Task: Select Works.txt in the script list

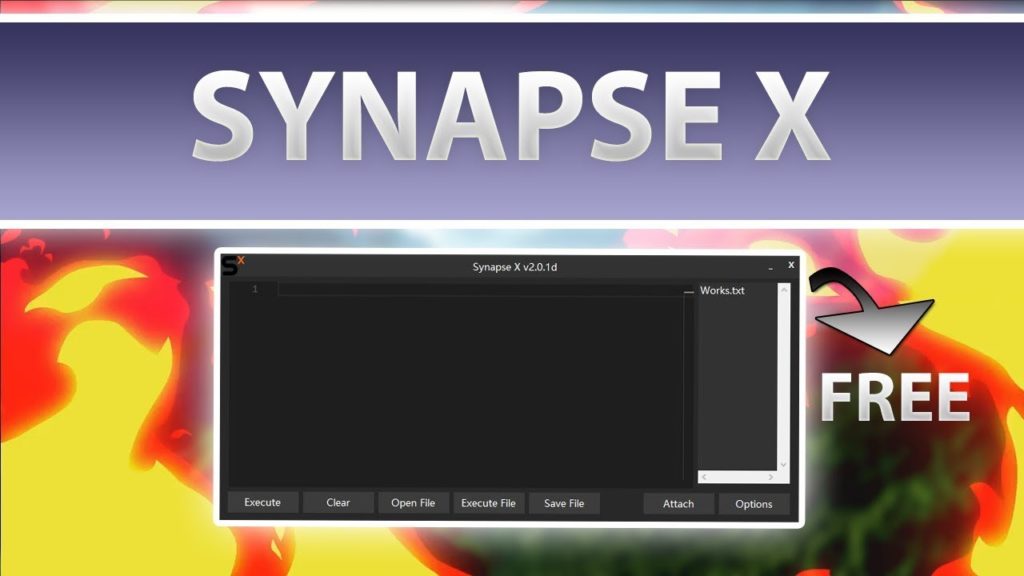Action: (722, 291)
